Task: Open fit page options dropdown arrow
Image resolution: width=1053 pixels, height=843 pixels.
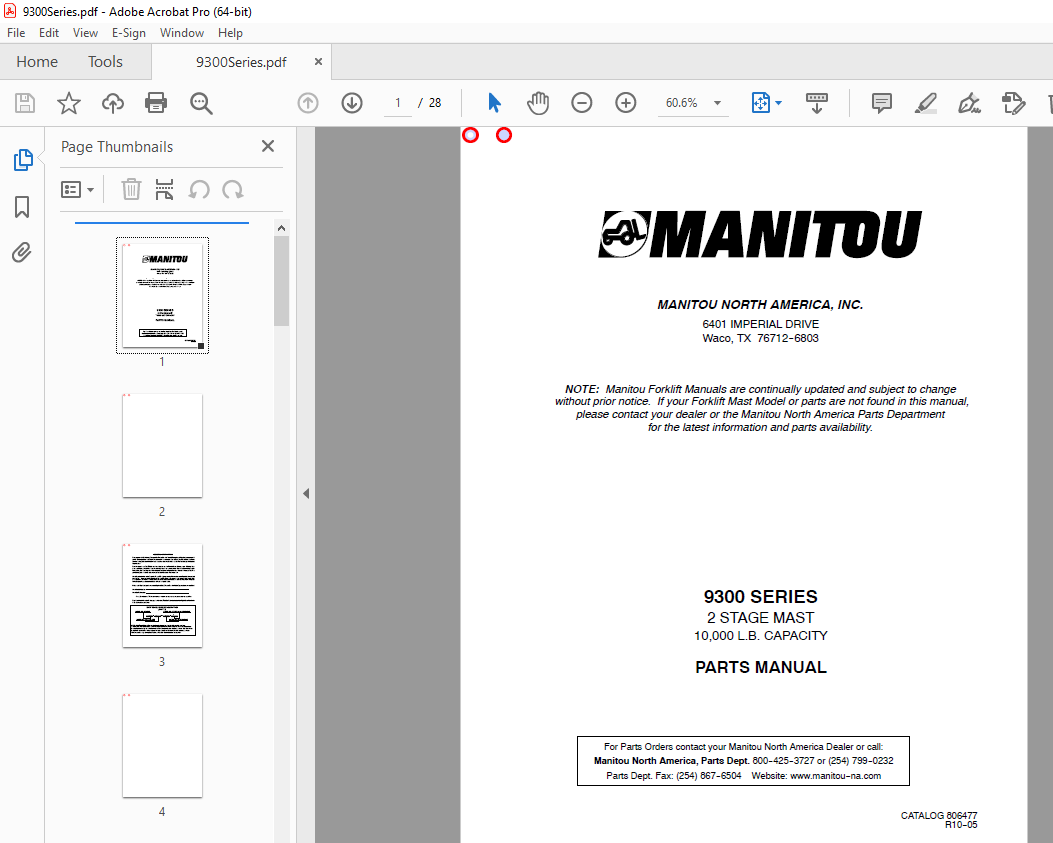Action: pyautogui.click(x=778, y=103)
